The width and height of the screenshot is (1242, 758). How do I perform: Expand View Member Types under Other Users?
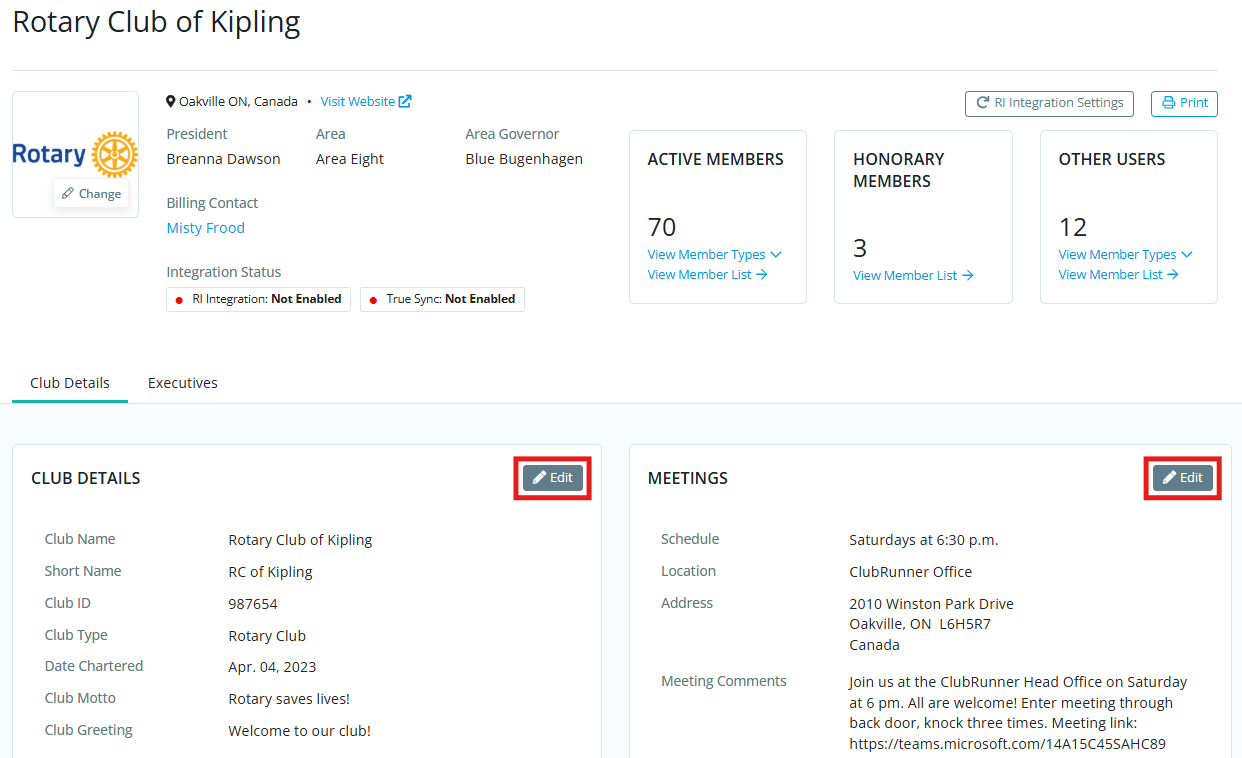tap(1125, 255)
